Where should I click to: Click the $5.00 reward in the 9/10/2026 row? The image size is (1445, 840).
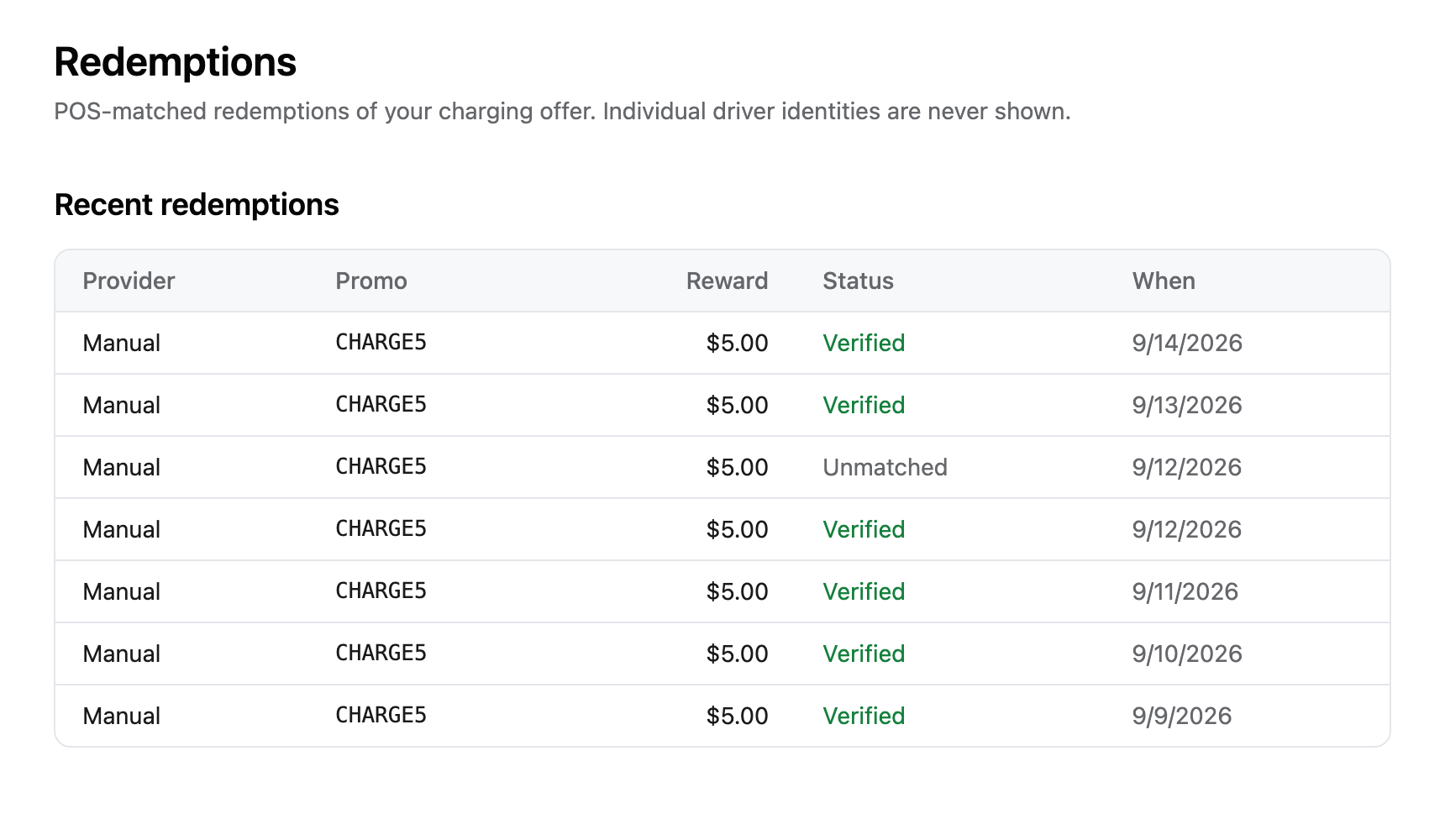coord(737,654)
